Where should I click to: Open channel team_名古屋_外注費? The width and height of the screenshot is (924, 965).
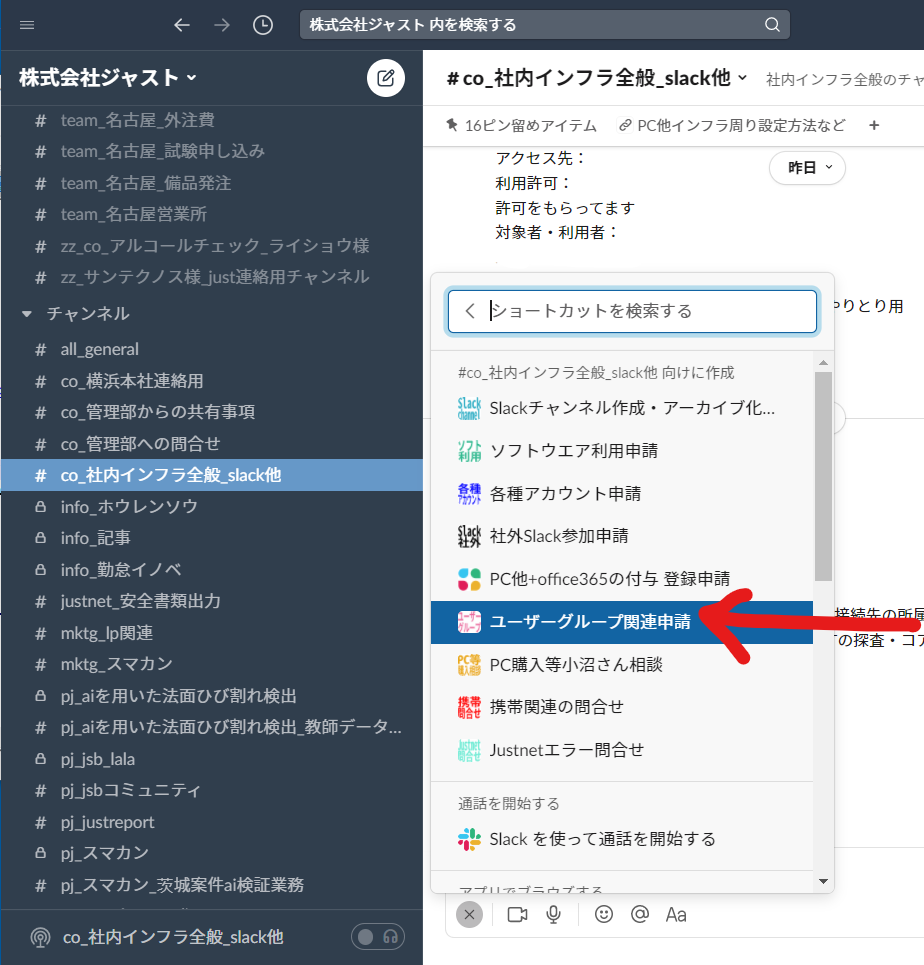(212, 121)
